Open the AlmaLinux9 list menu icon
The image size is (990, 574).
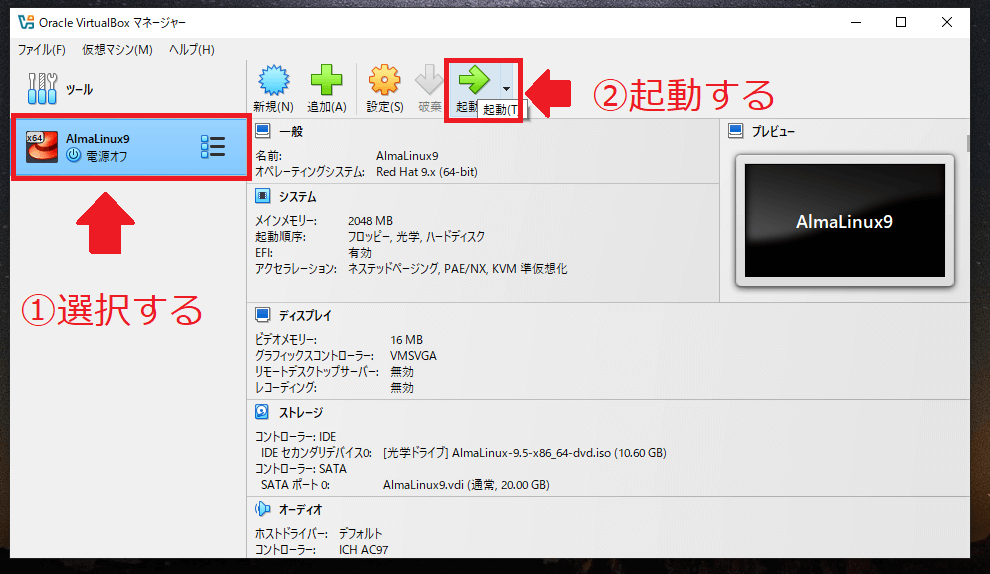(x=213, y=146)
